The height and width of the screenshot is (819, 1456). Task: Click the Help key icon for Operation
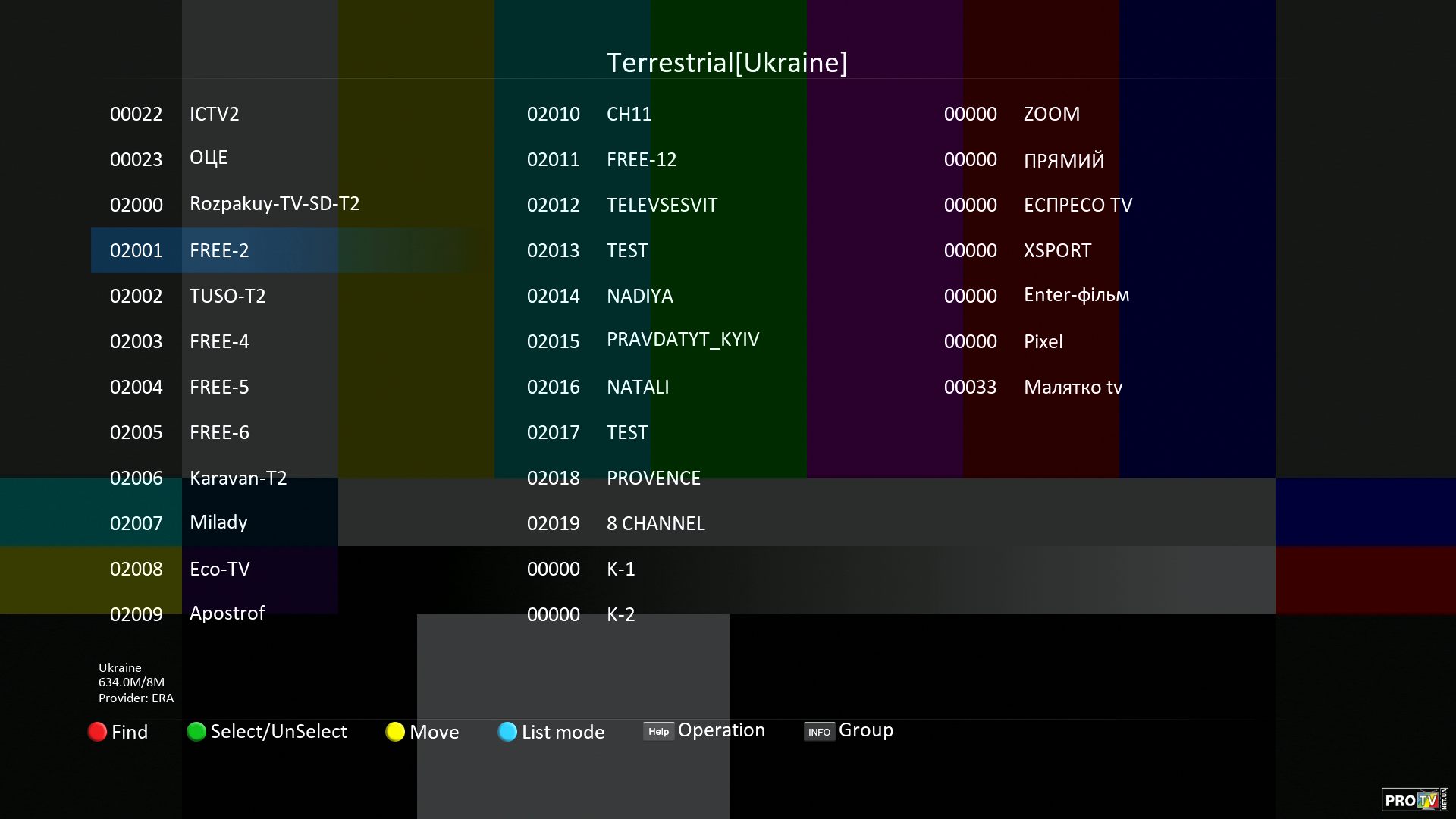pos(658,731)
